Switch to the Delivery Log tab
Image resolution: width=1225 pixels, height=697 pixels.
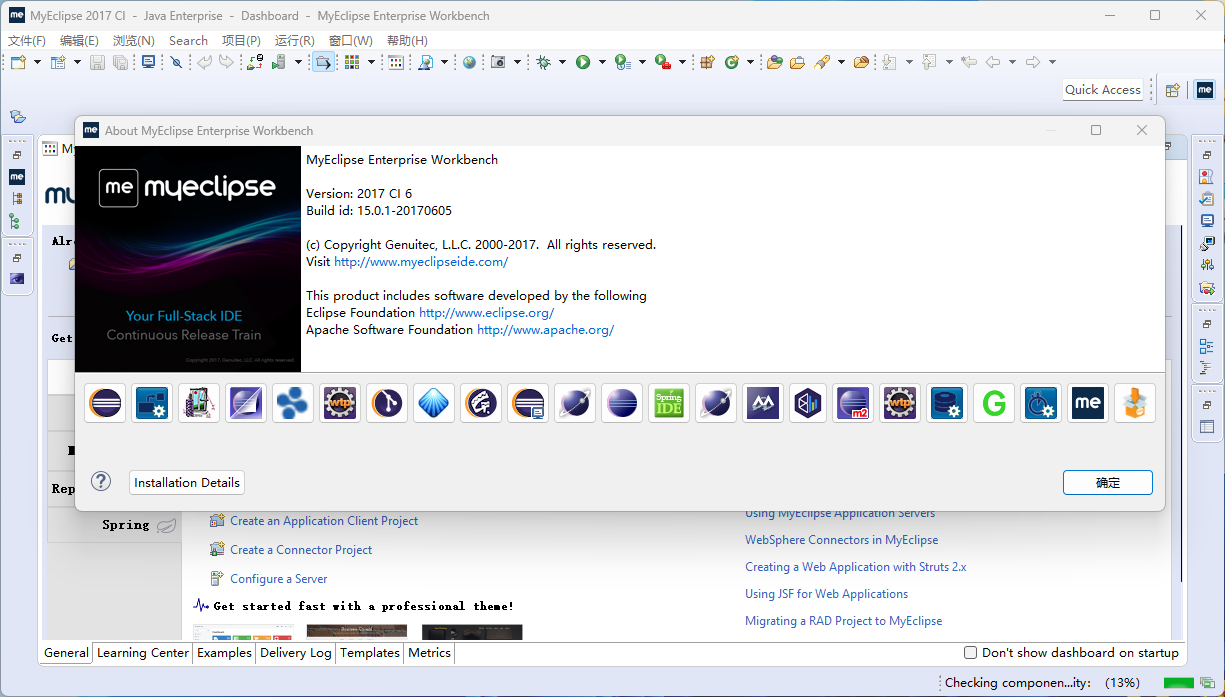(x=296, y=652)
